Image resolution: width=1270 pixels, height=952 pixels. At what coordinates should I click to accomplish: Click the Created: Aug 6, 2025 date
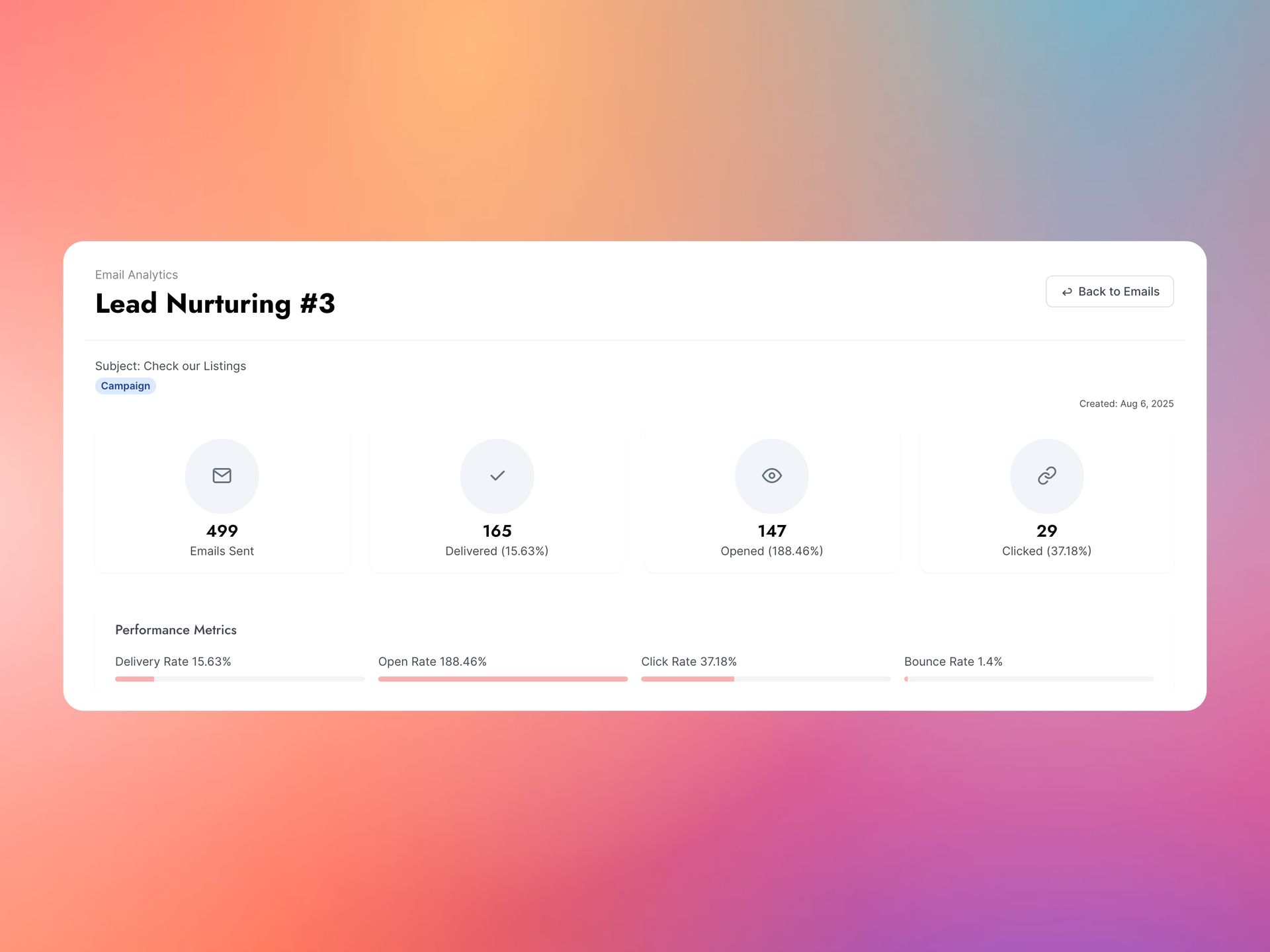pyautogui.click(x=1126, y=404)
